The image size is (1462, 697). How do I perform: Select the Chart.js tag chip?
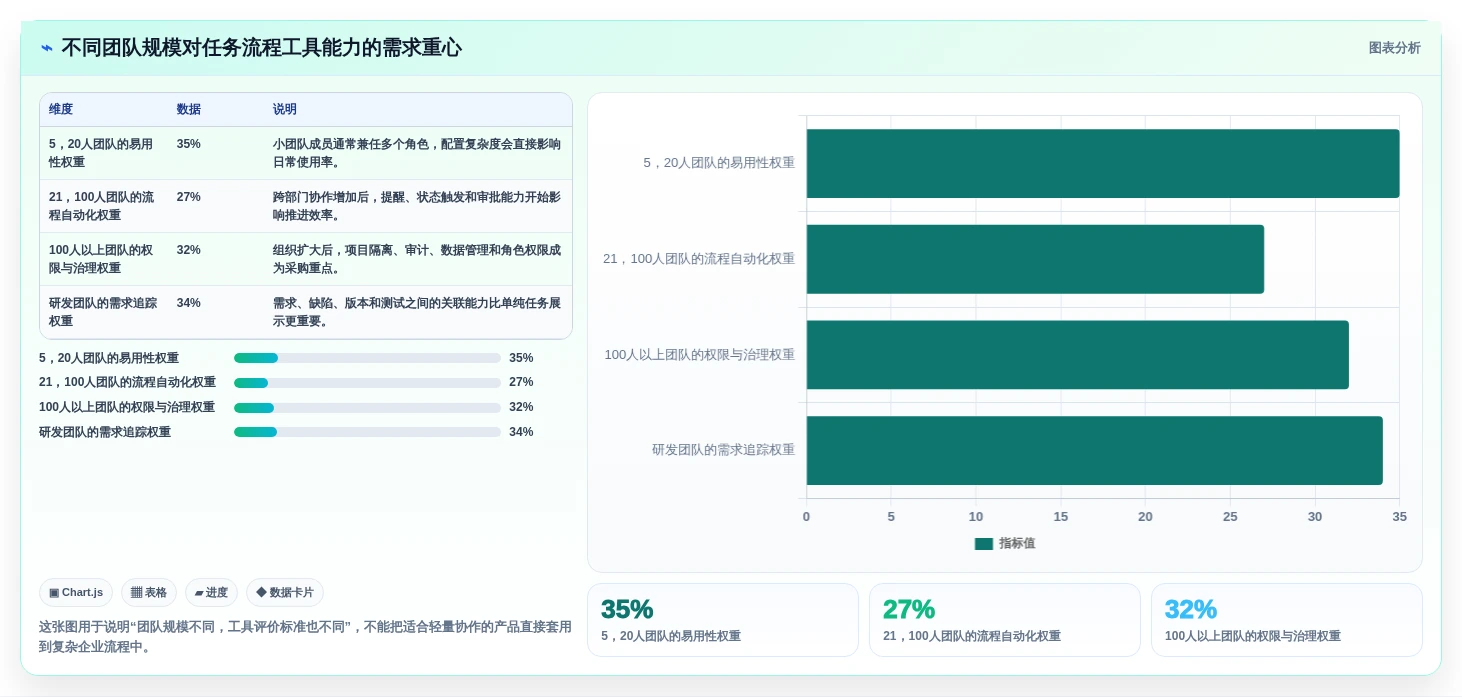point(76,592)
